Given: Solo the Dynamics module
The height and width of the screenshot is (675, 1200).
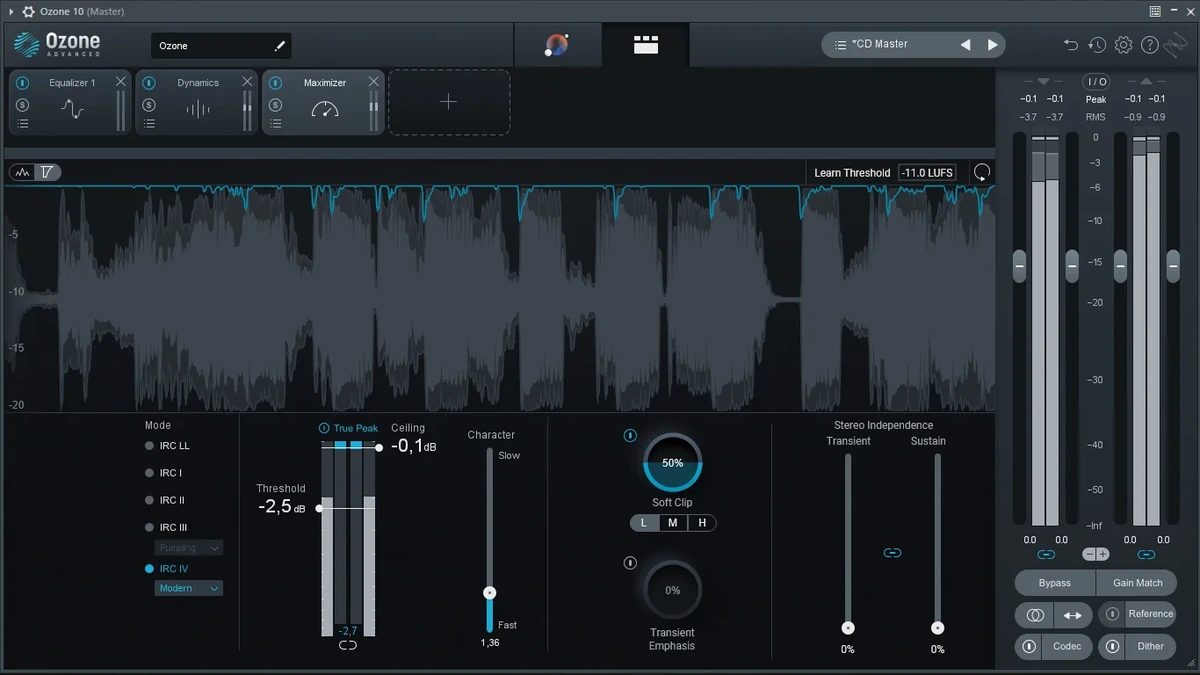Looking at the screenshot, I should [x=149, y=105].
